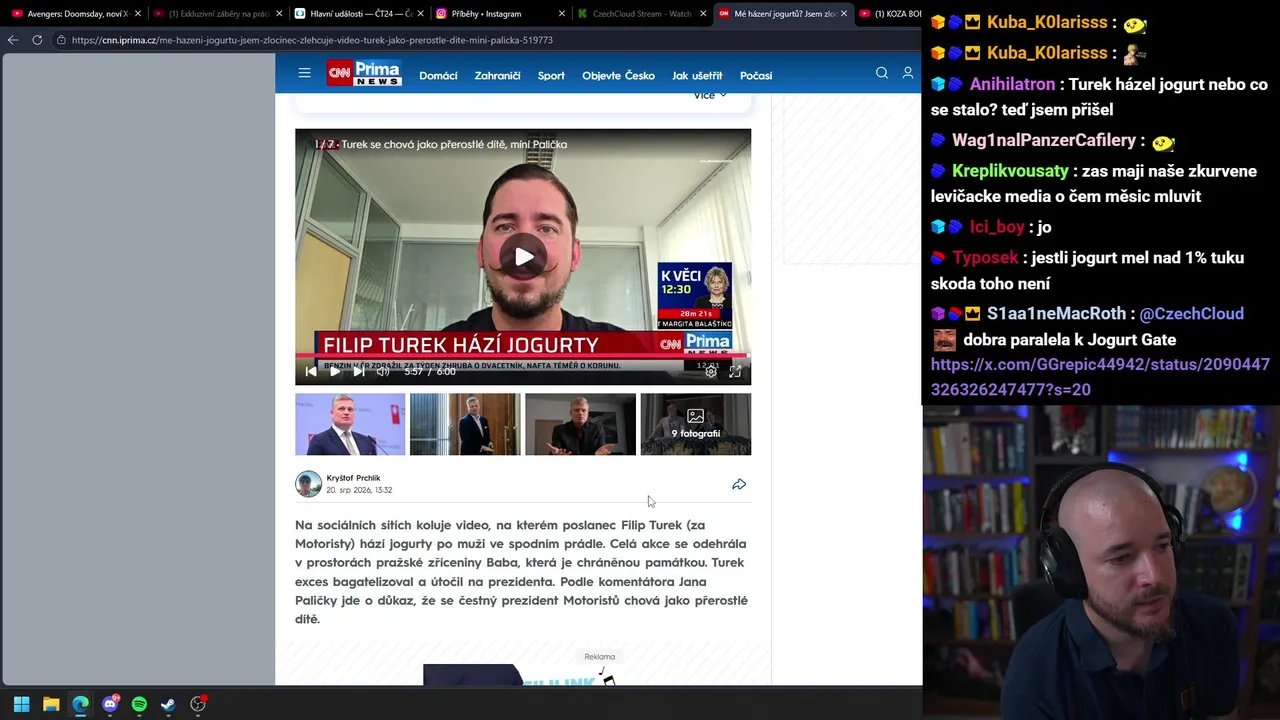Skip to previous video in the player
This screenshot has height=720, width=1280.
(311, 371)
